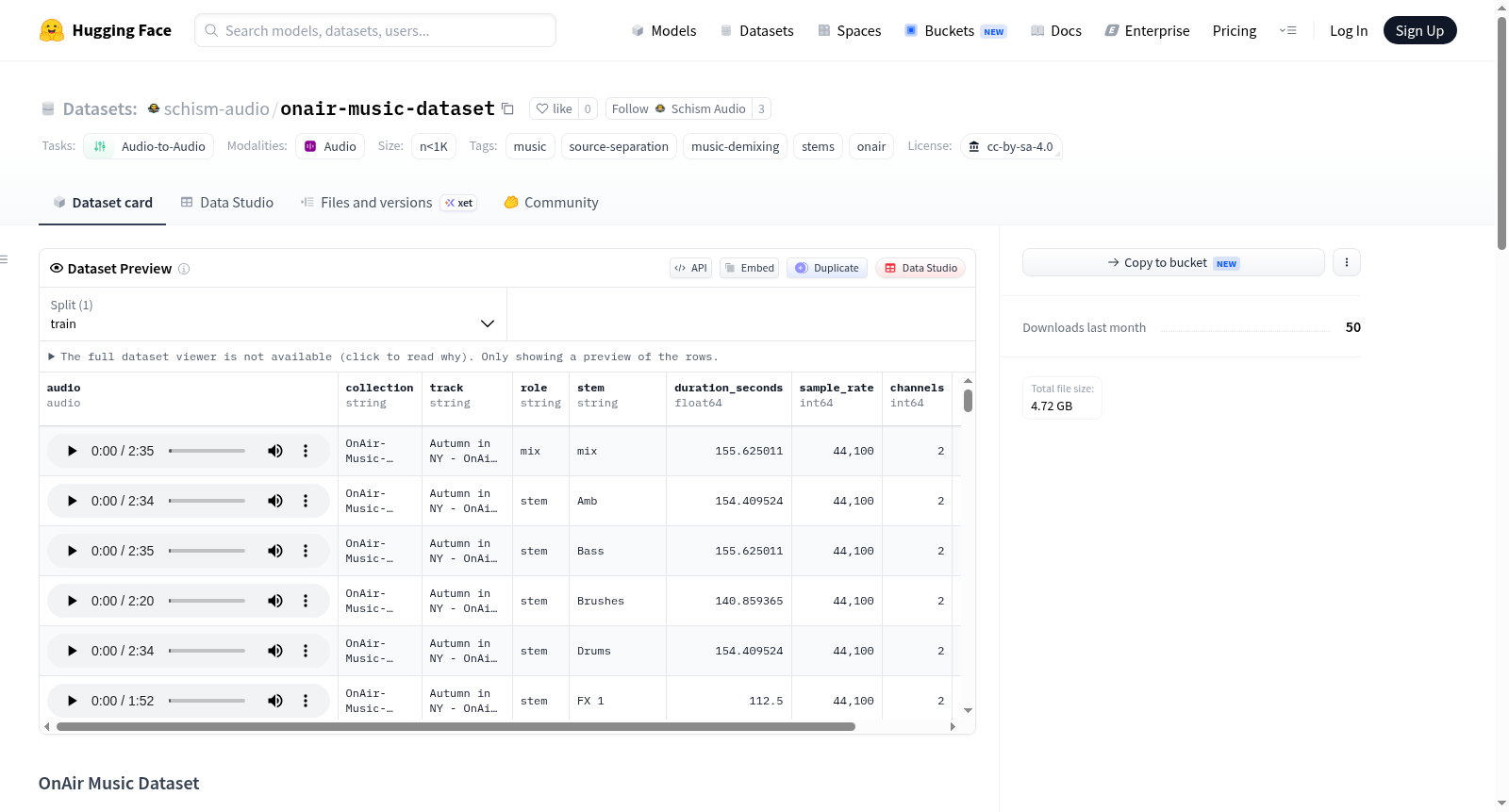This screenshot has width=1509, height=812.
Task: Expand the full dataset viewer not available message
Action: 383,356
